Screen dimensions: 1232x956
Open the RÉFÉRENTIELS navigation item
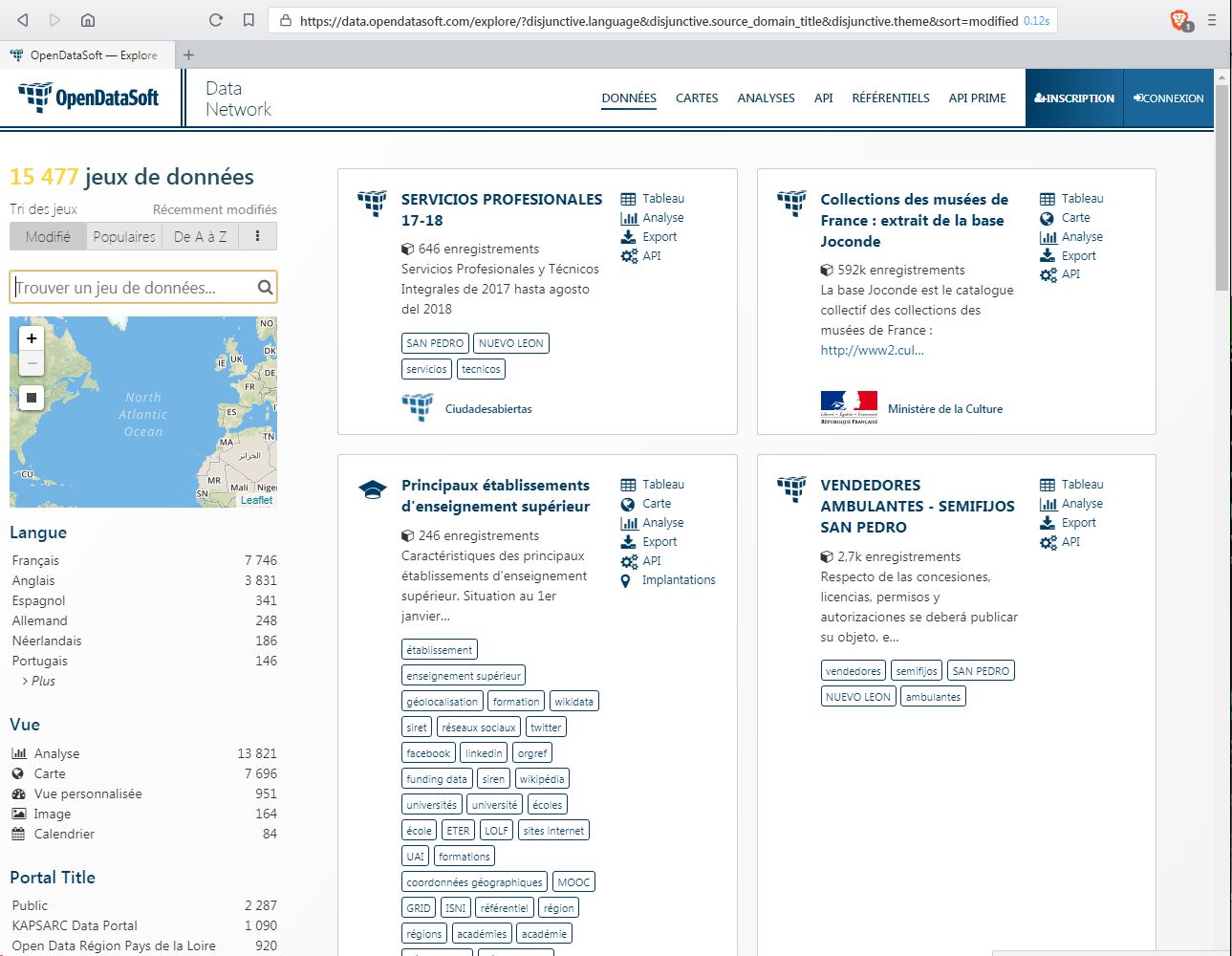tap(890, 98)
